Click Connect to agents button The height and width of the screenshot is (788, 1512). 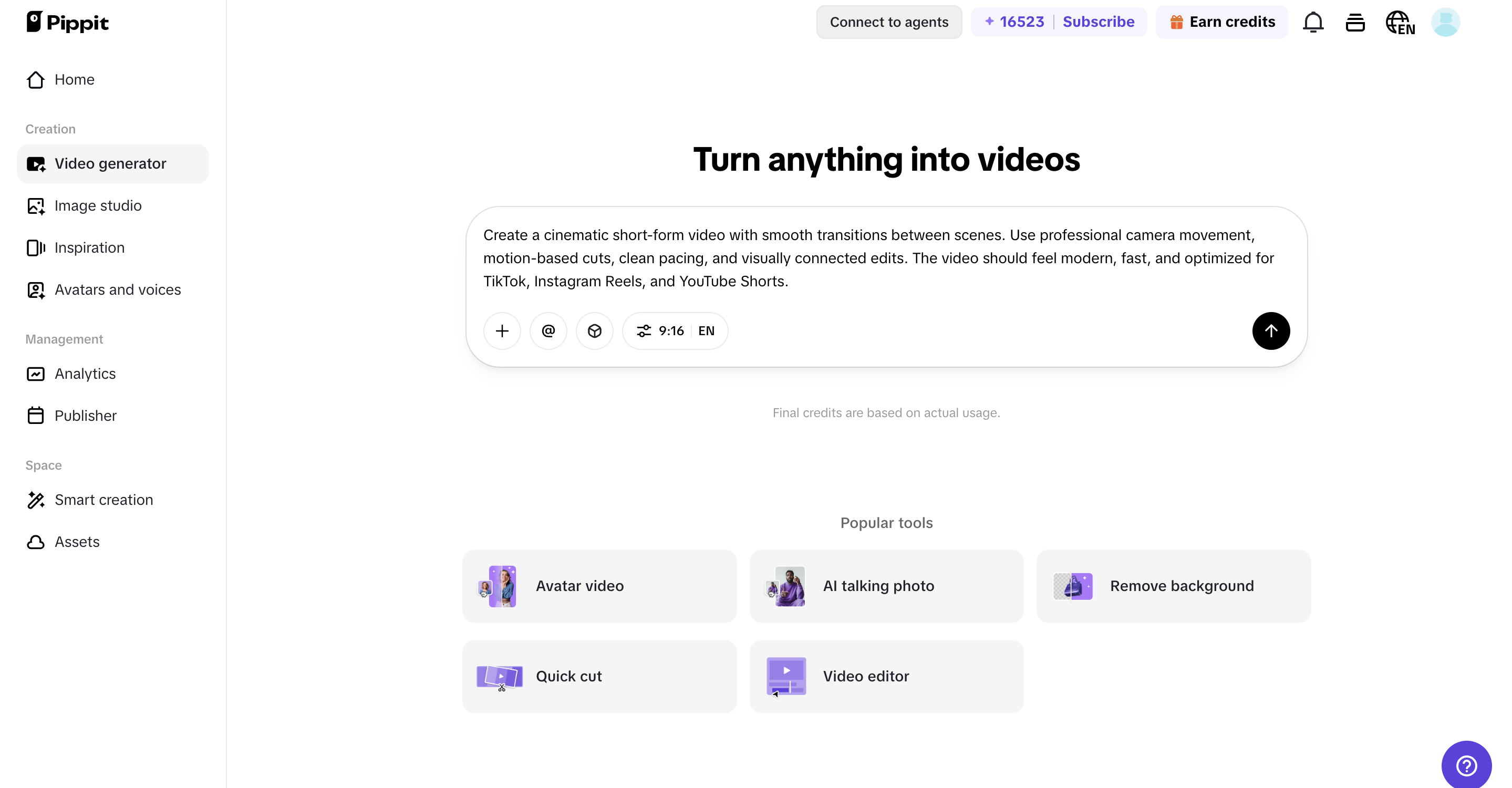888,22
